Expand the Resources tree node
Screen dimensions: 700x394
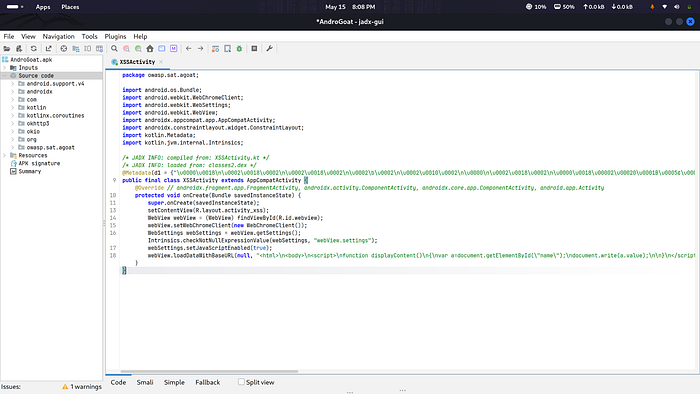click(x=5, y=156)
